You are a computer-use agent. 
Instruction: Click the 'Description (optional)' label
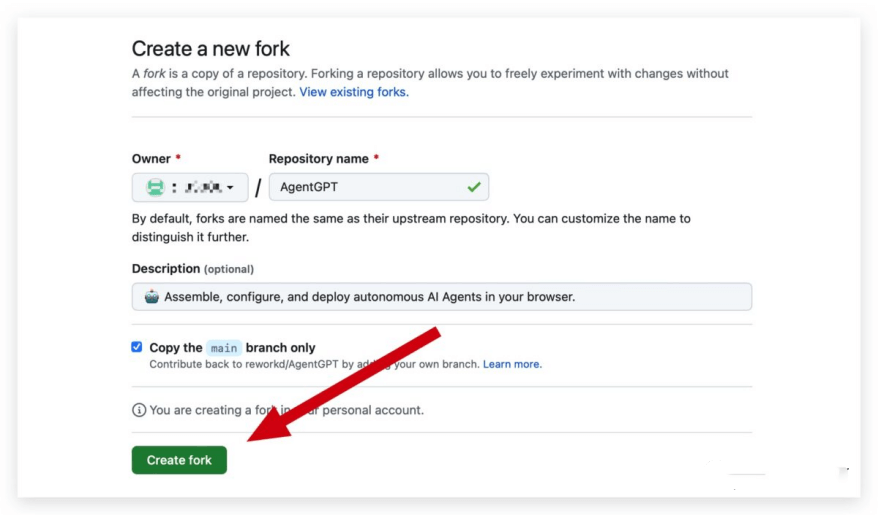coord(193,269)
